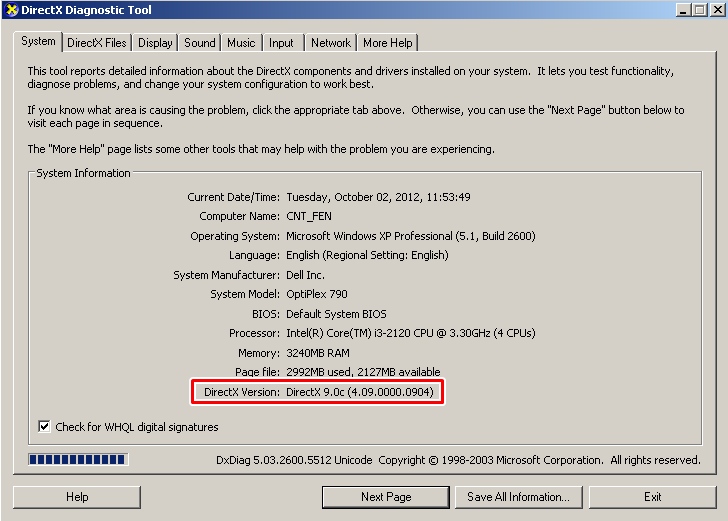Screen dimensions: 728x521
Task: Minimize the DirectX Diagnostic Tool window
Action: (x=682, y=10)
